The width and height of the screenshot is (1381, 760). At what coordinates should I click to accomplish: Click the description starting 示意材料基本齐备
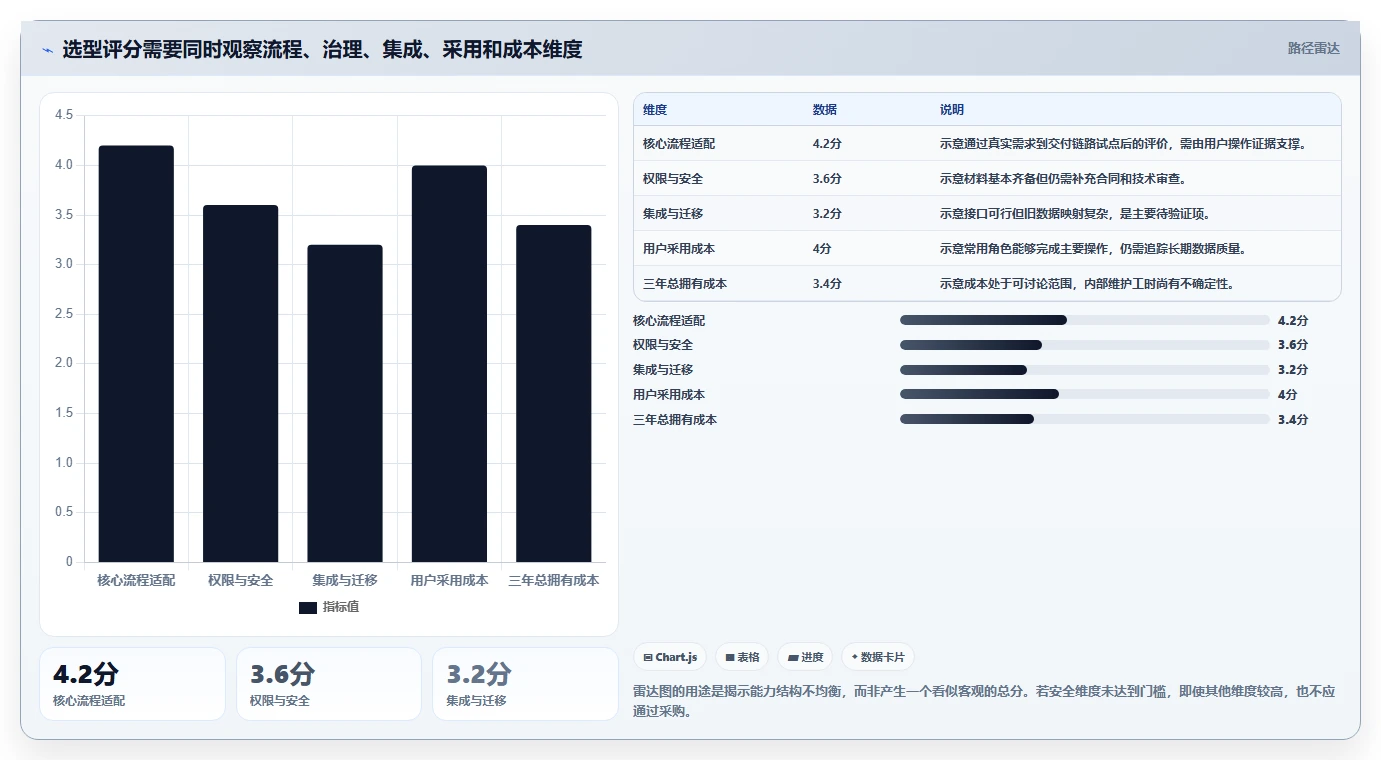[1063, 179]
